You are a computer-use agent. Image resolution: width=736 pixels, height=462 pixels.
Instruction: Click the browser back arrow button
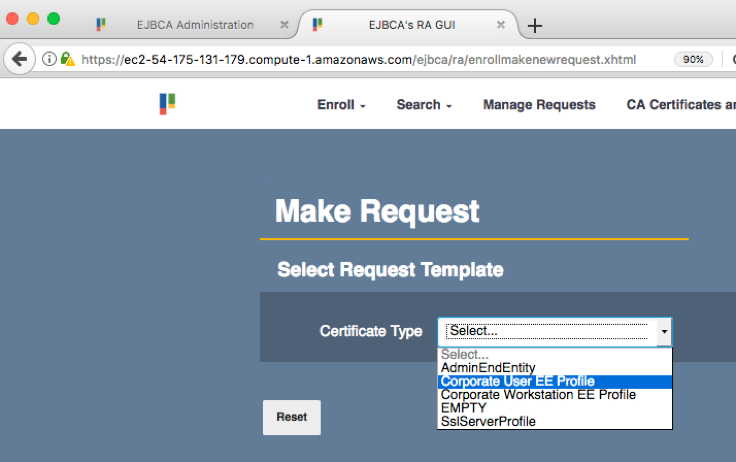(19, 59)
